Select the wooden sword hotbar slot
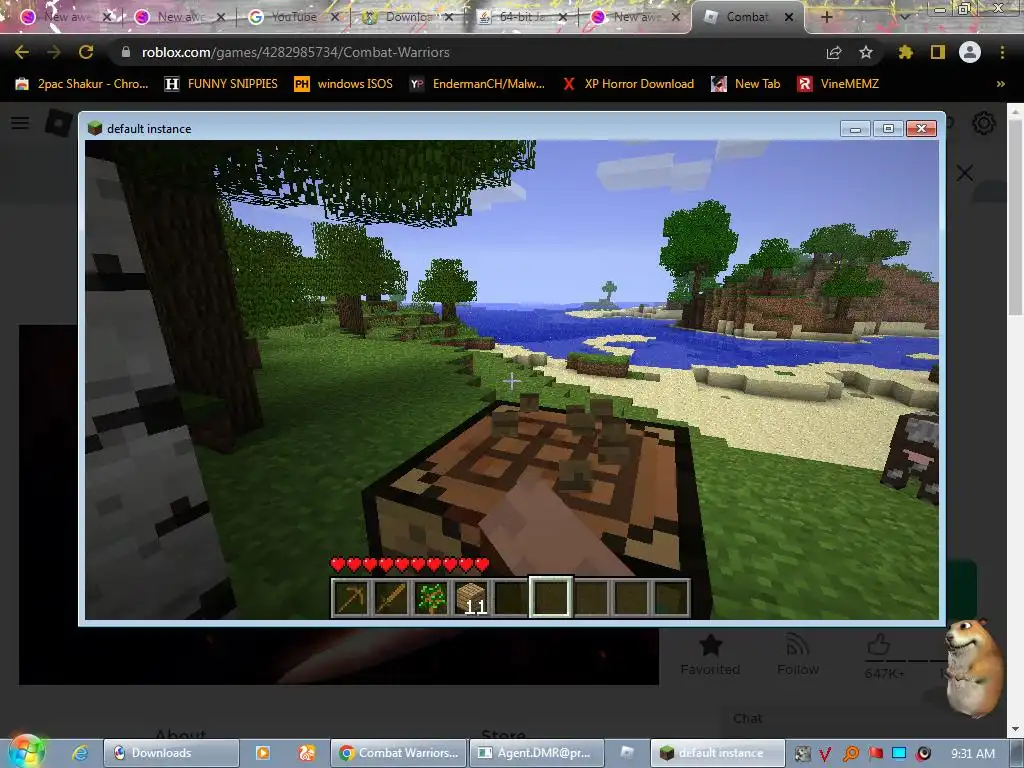 coord(391,598)
